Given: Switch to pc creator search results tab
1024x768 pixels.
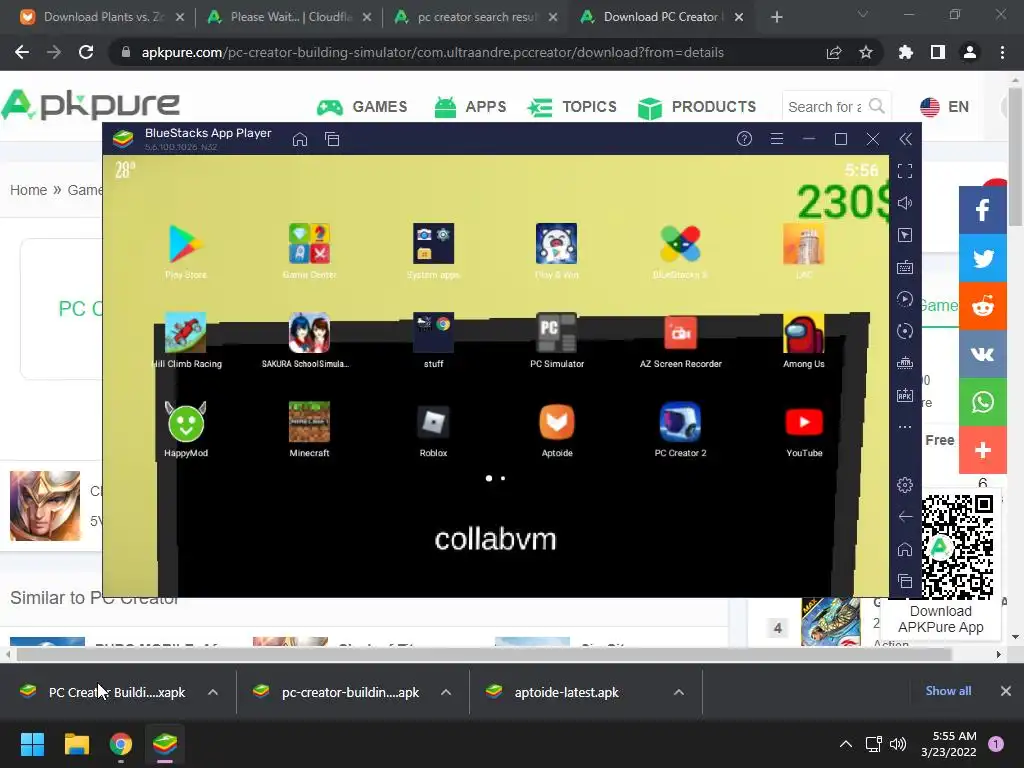Looking at the screenshot, I should (477, 17).
